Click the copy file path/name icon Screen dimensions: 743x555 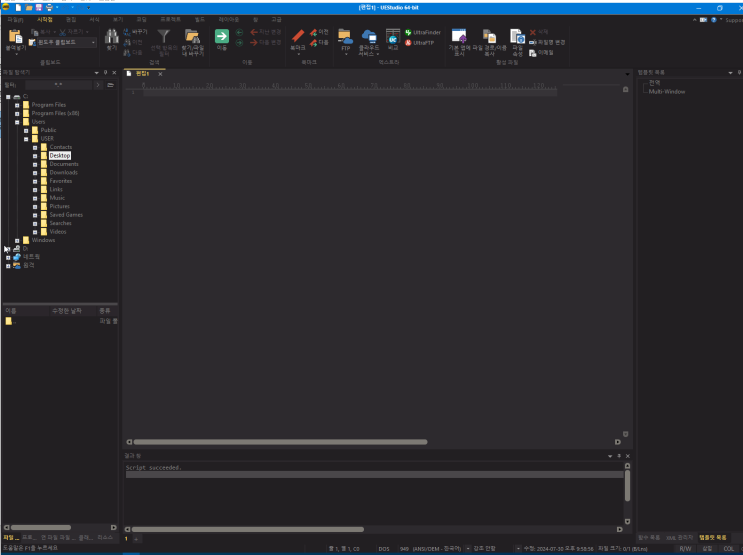[489, 36]
